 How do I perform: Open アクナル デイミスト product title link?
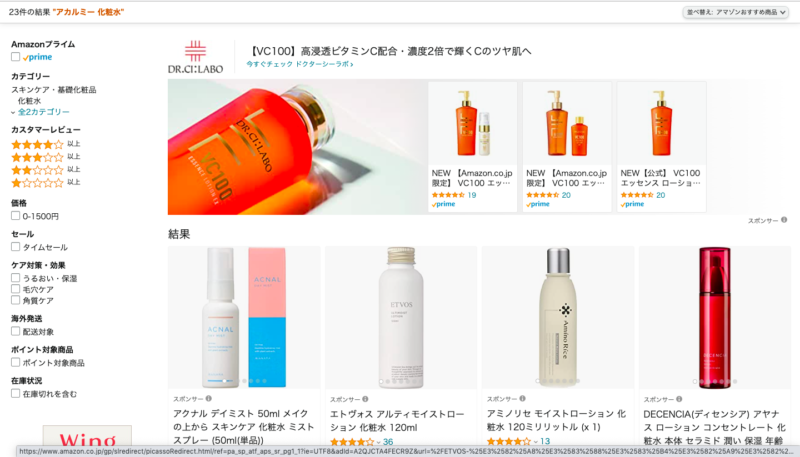coord(243,427)
